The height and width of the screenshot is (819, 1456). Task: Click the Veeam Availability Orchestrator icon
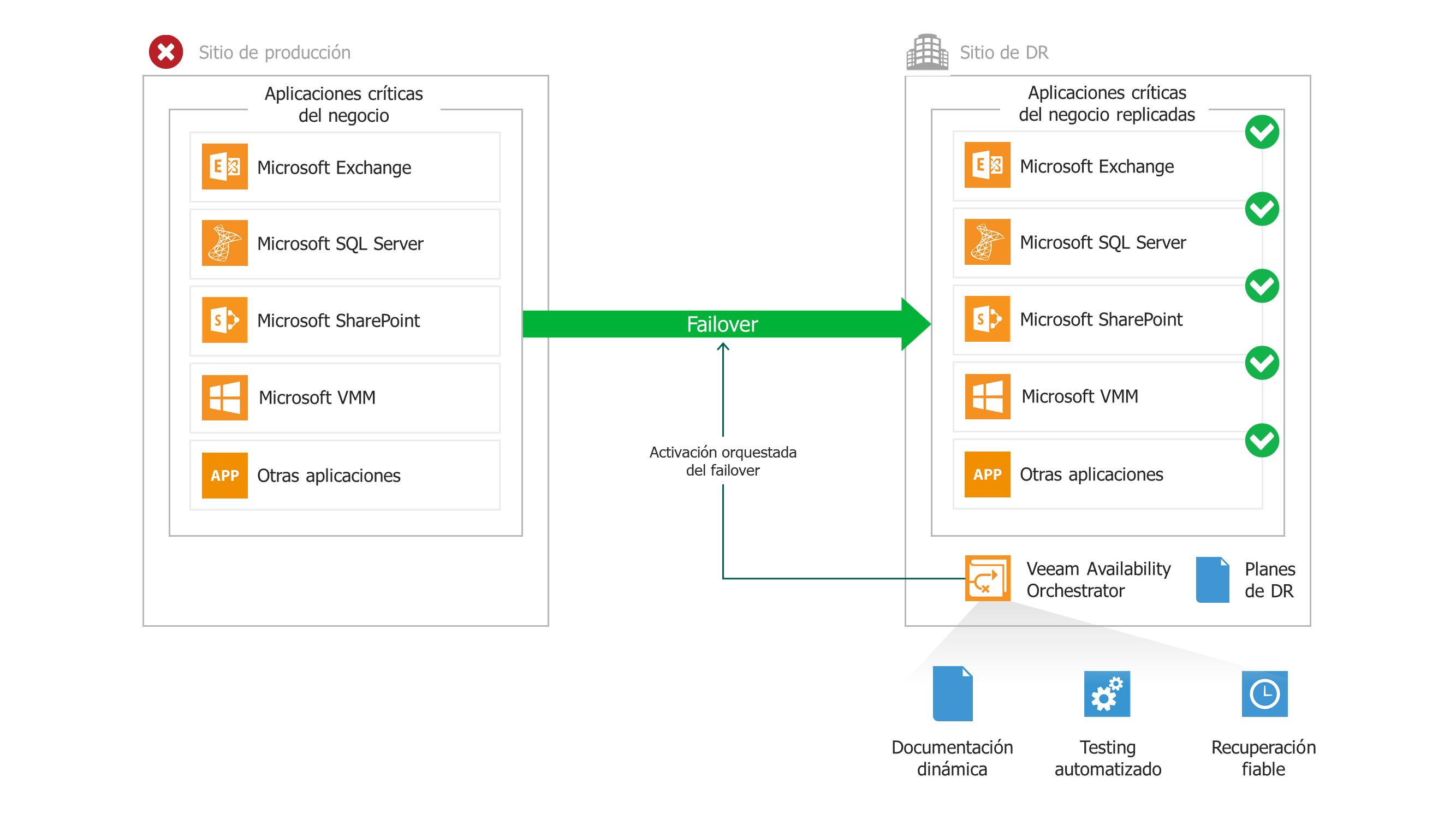pyautogui.click(x=987, y=578)
